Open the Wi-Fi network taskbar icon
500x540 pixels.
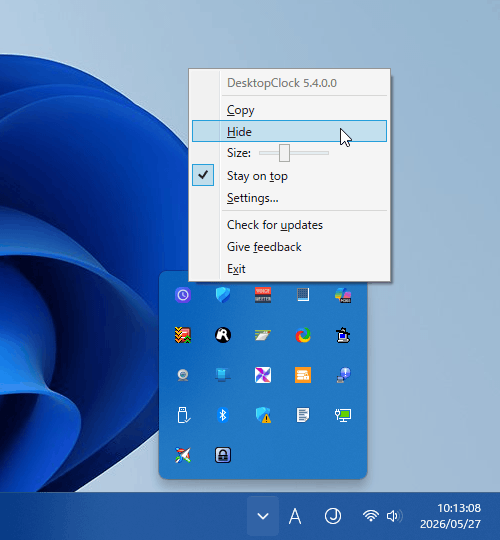click(371, 516)
